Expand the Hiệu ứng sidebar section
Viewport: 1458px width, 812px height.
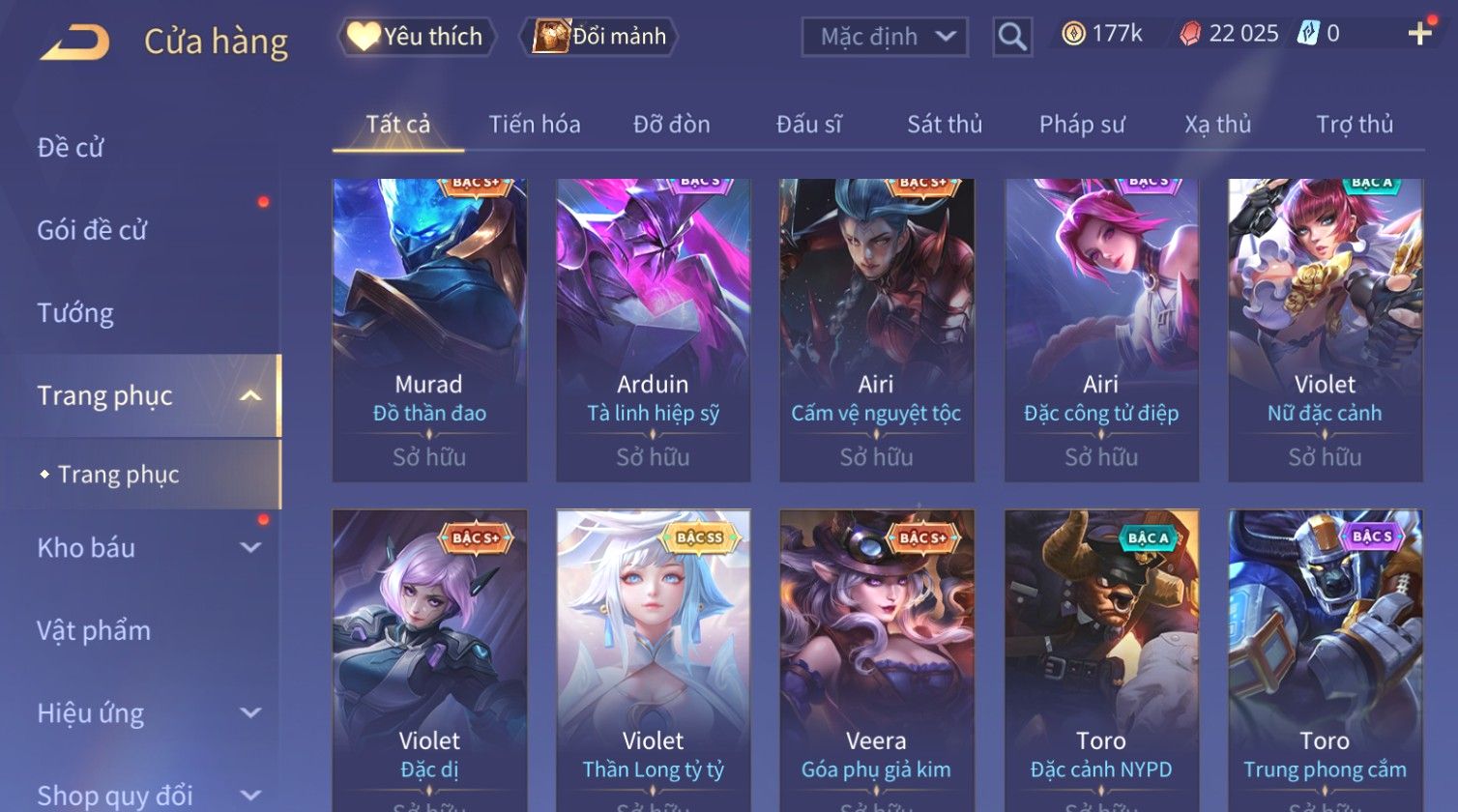point(250,713)
